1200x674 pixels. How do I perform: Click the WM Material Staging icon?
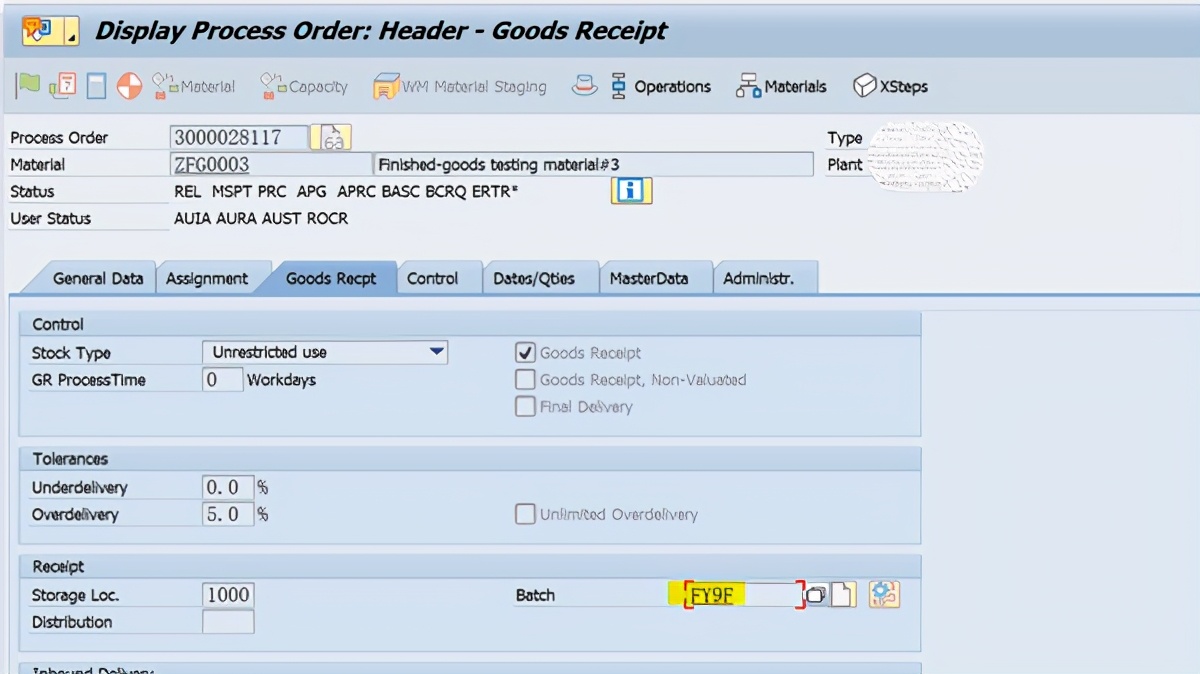[459, 86]
